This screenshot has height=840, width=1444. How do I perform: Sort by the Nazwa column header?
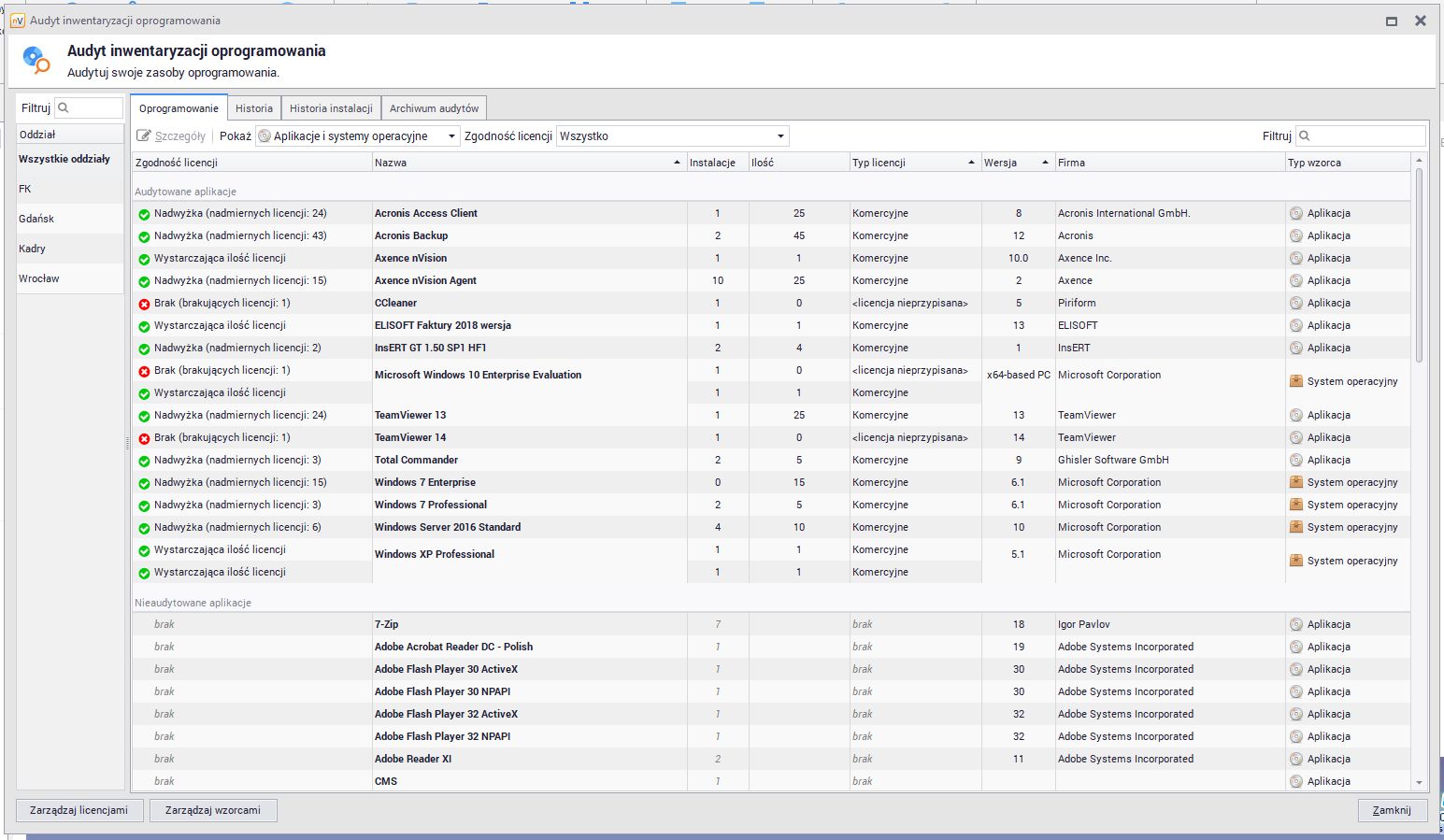click(x=529, y=163)
